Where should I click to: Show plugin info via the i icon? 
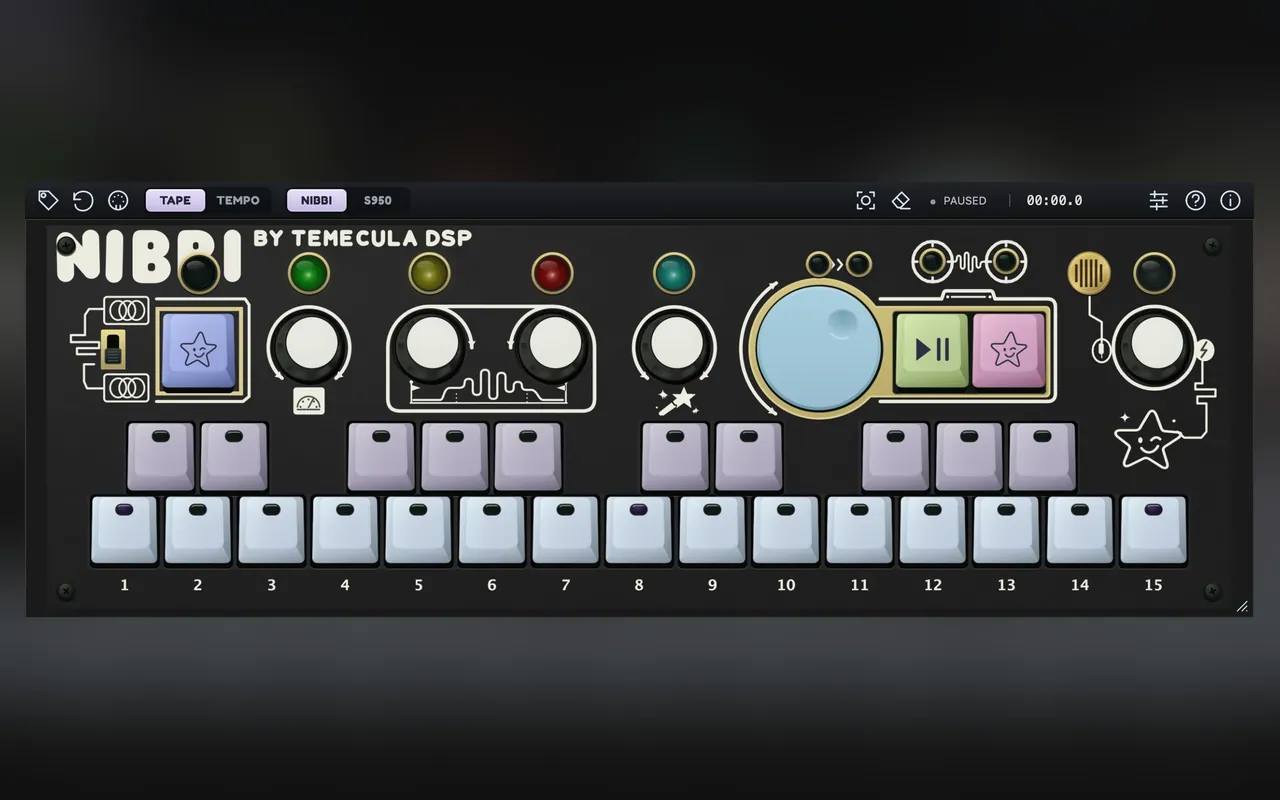click(1231, 200)
